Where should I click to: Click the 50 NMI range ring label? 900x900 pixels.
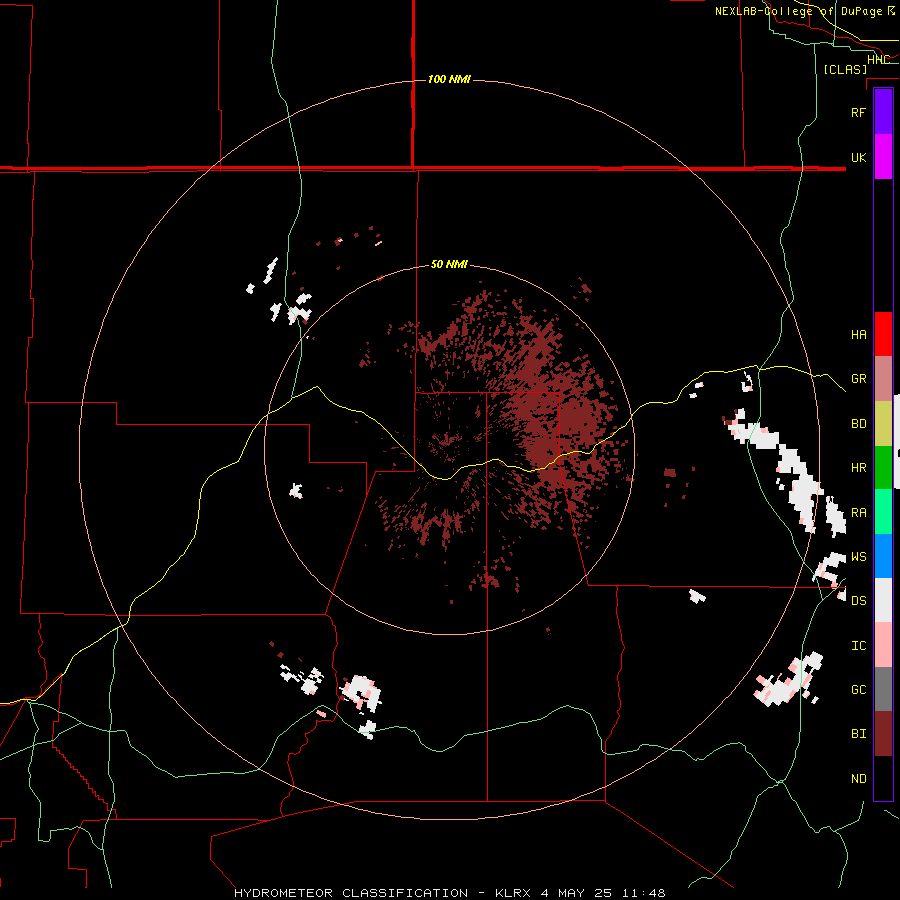click(x=449, y=264)
